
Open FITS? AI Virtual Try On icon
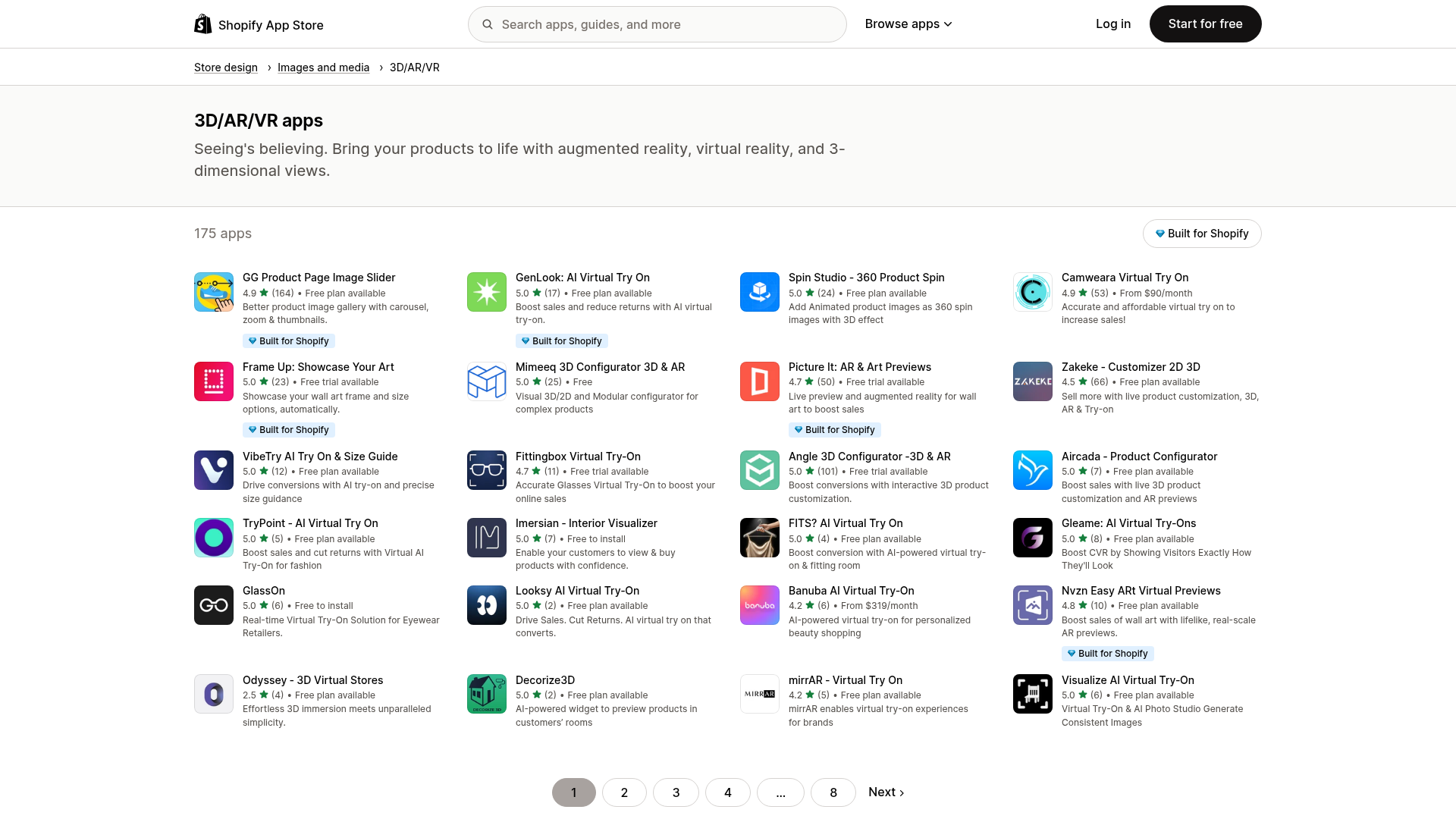click(760, 538)
